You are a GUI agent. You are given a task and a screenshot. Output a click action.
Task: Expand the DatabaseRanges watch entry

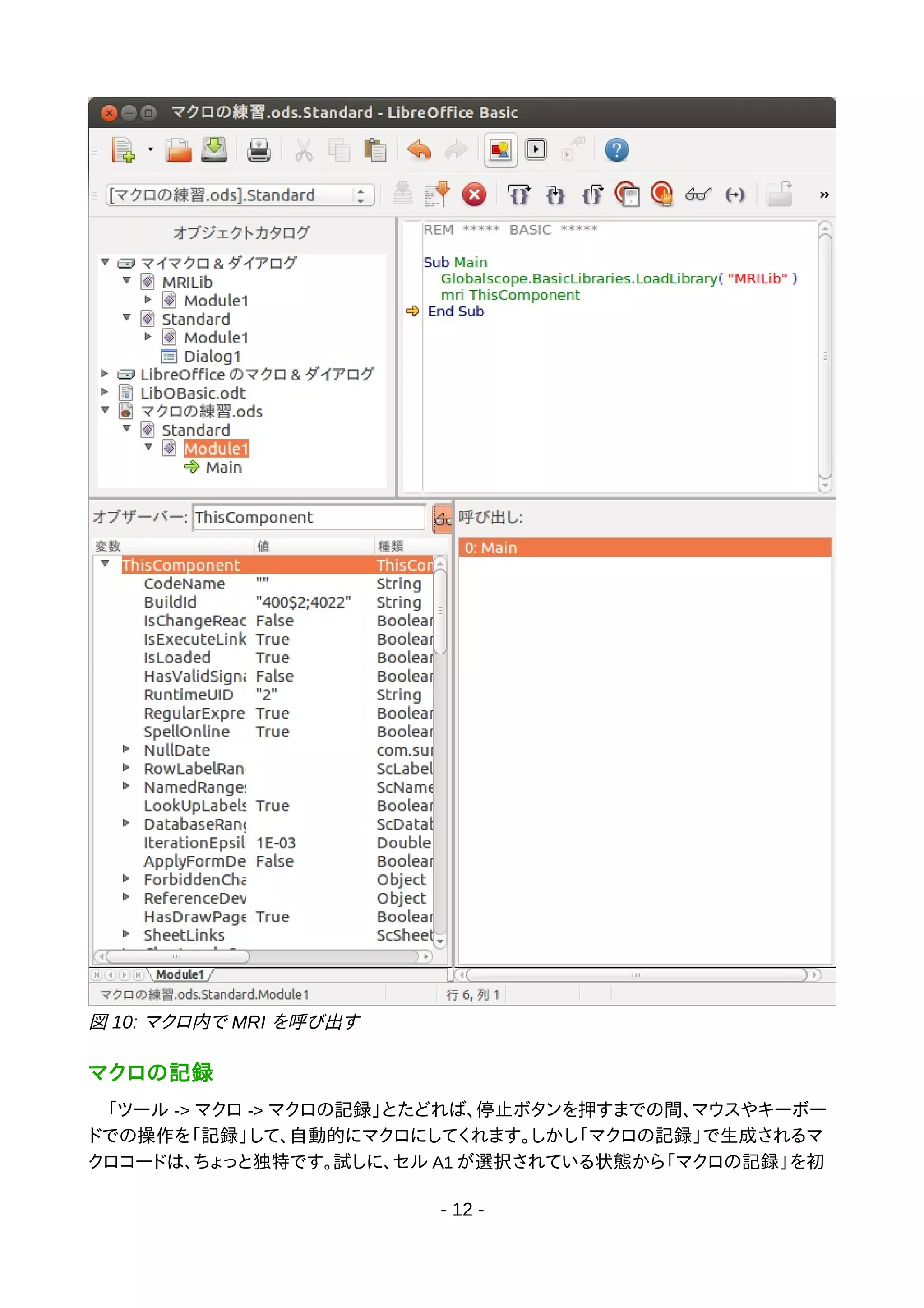(126, 823)
